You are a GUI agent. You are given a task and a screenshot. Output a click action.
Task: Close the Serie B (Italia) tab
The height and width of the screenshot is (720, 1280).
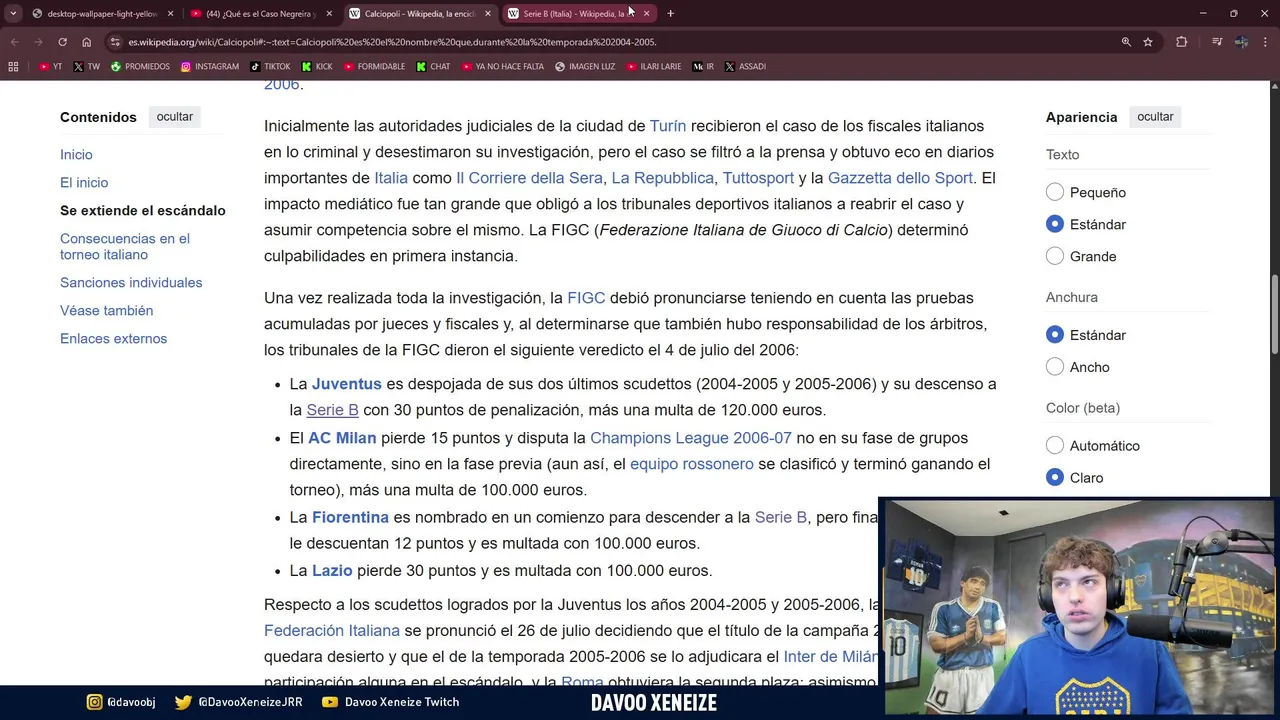point(646,14)
